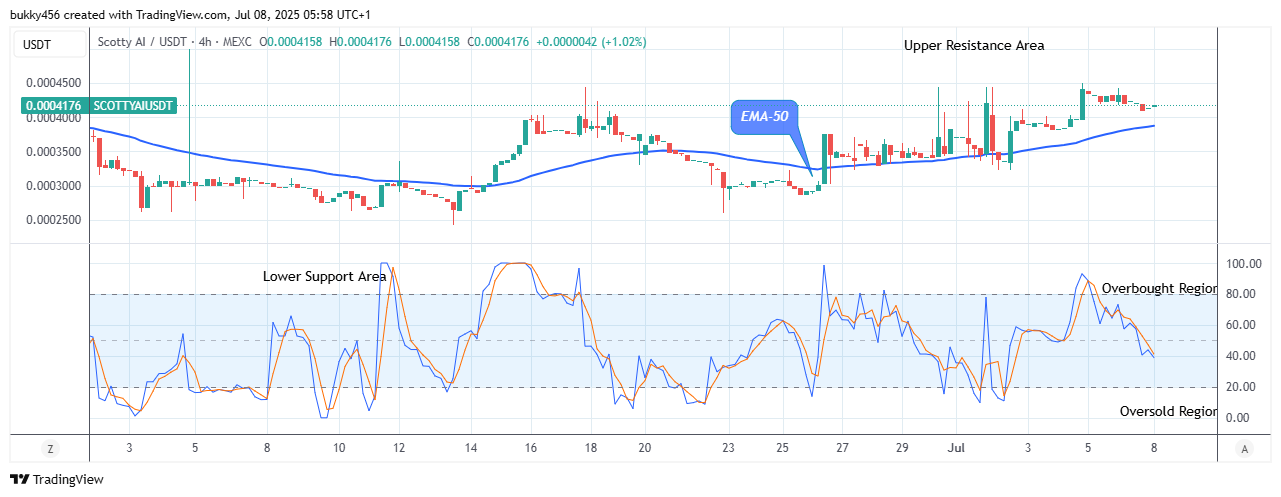Click the 80.00 oscillator axis value
The image size is (1281, 497).
click(1243, 294)
